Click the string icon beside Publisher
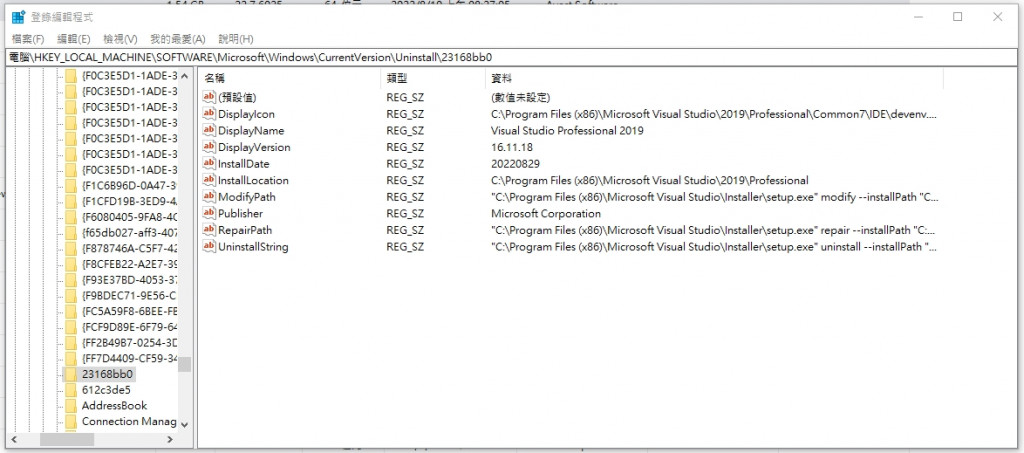Image resolution: width=1024 pixels, height=453 pixels. point(209,213)
